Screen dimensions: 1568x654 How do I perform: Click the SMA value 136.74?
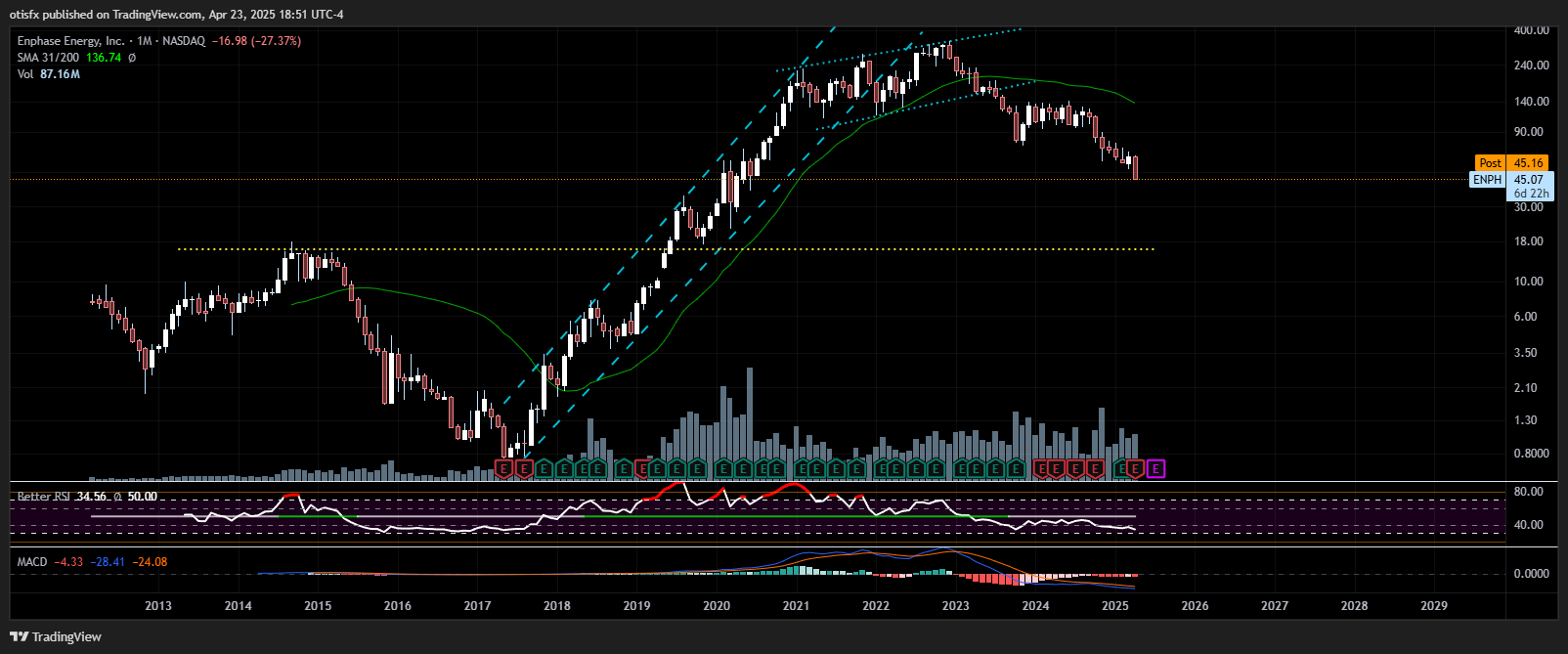[x=104, y=58]
